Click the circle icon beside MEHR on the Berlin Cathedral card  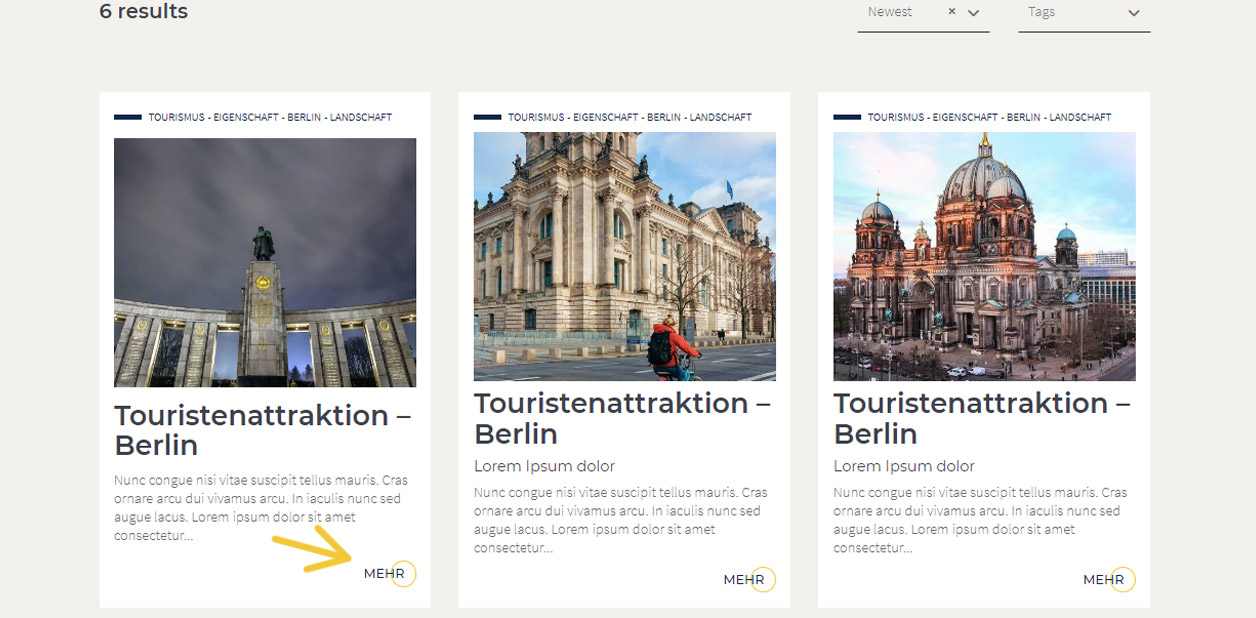click(1123, 579)
